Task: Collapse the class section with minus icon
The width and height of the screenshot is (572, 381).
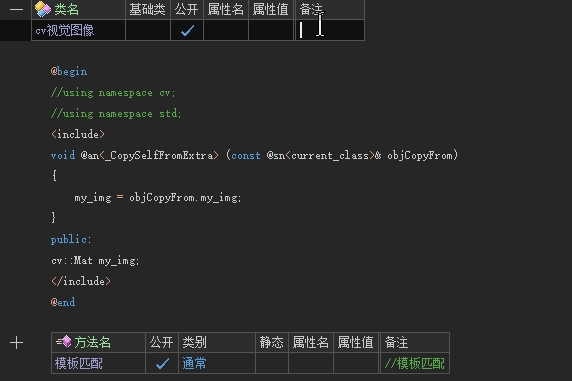Action: (x=16, y=9)
